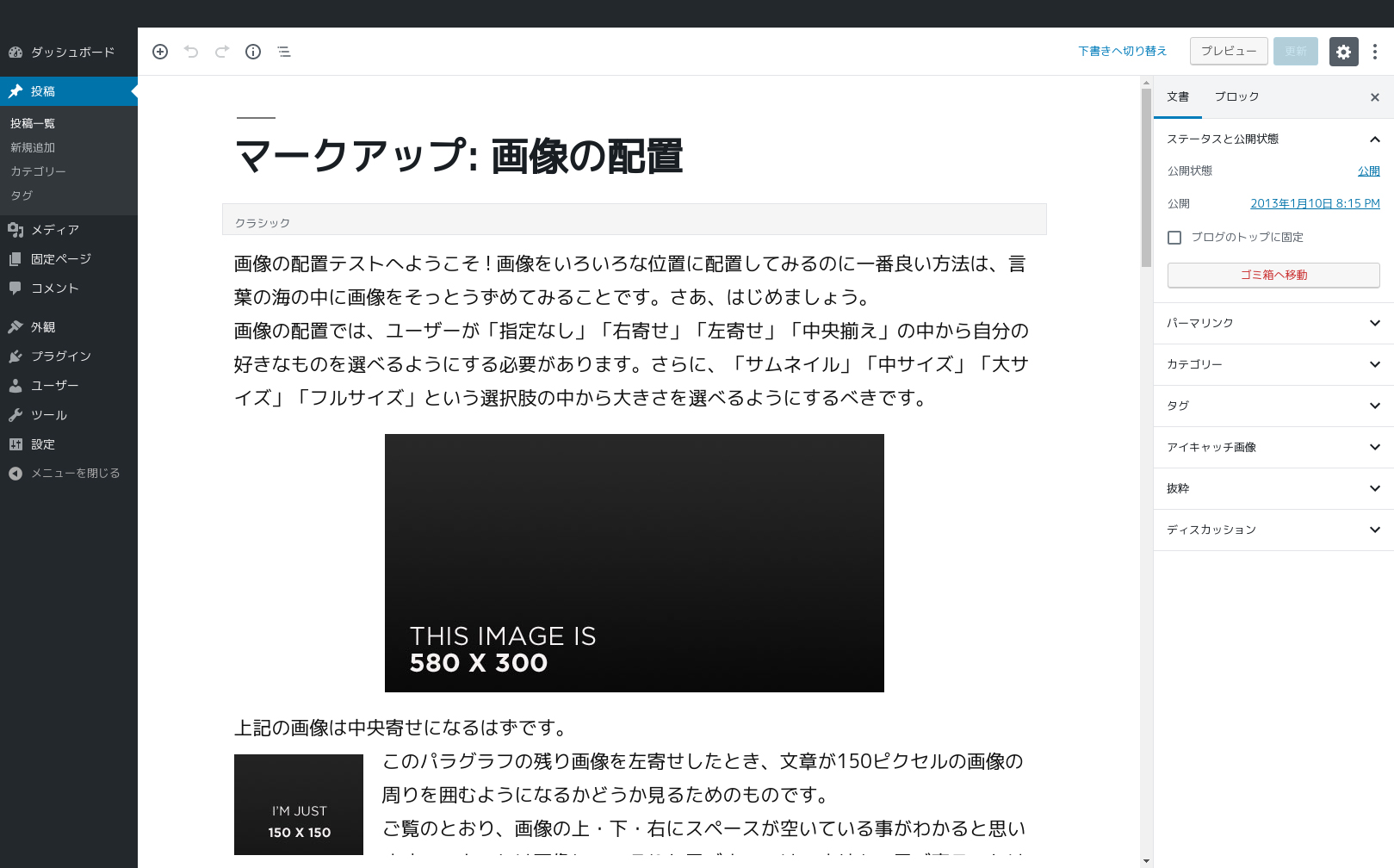
Task: Switch to the 文書 tab
Action: 1178,97
